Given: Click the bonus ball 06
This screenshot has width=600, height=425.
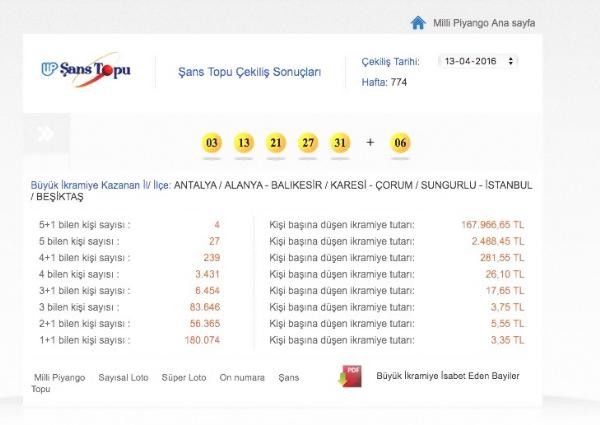Looking at the screenshot, I should point(400,143).
